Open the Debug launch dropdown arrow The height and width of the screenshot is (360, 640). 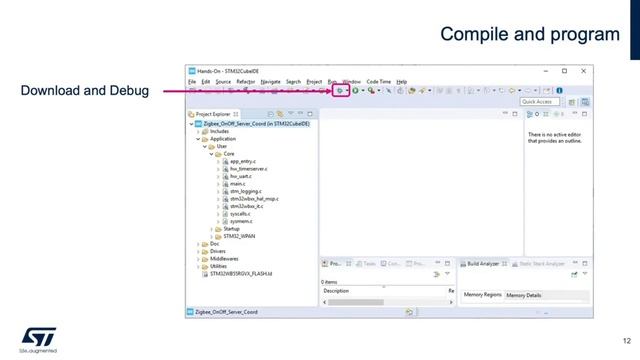pos(347,91)
